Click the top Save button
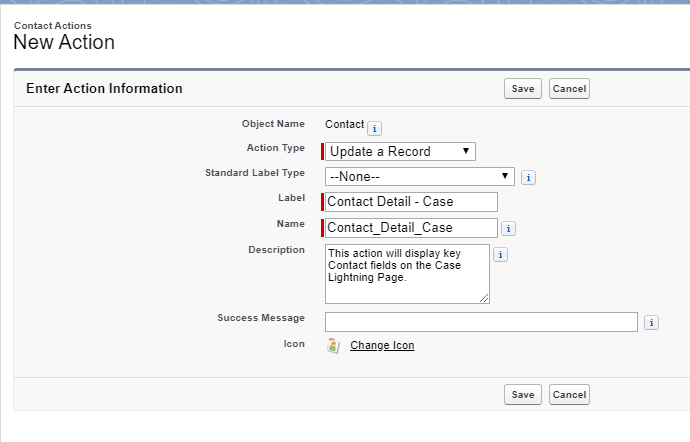 point(522,89)
